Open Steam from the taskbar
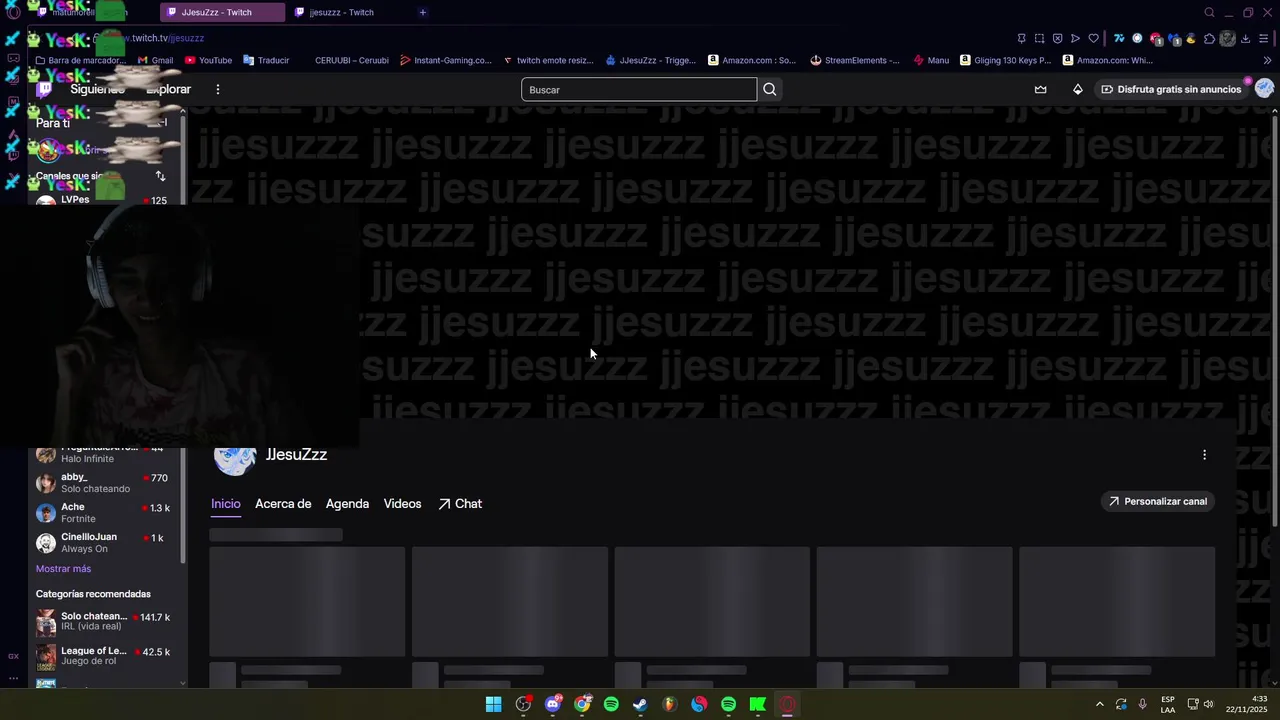The width and height of the screenshot is (1280, 720). [640, 704]
